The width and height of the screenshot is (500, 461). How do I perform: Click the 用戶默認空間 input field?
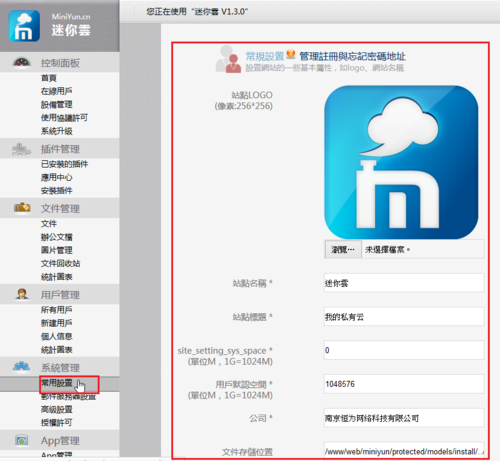point(404,384)
